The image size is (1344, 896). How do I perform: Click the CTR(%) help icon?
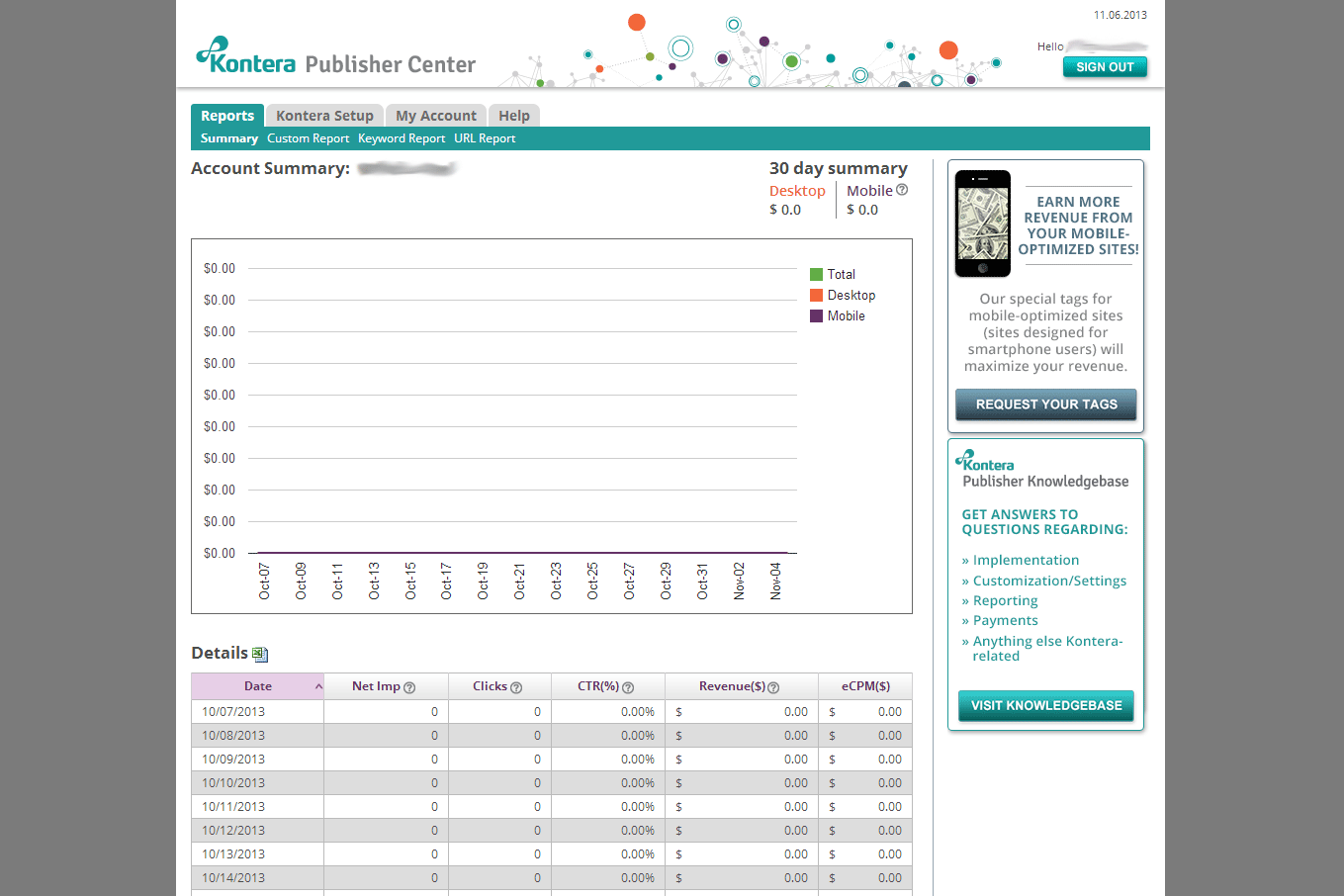(628, 687)
